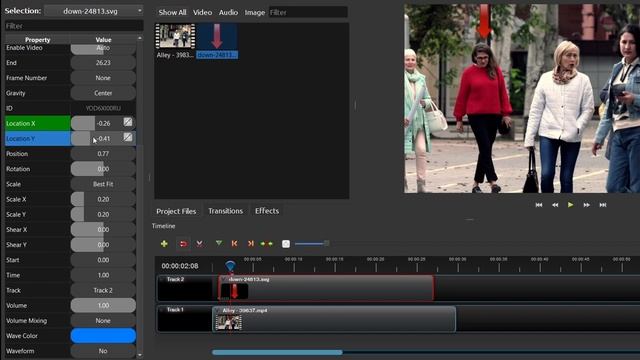This screenshot has width=640, height=360.
Task: Change the Frame Number None value
Action: click(x=103, y=78)
